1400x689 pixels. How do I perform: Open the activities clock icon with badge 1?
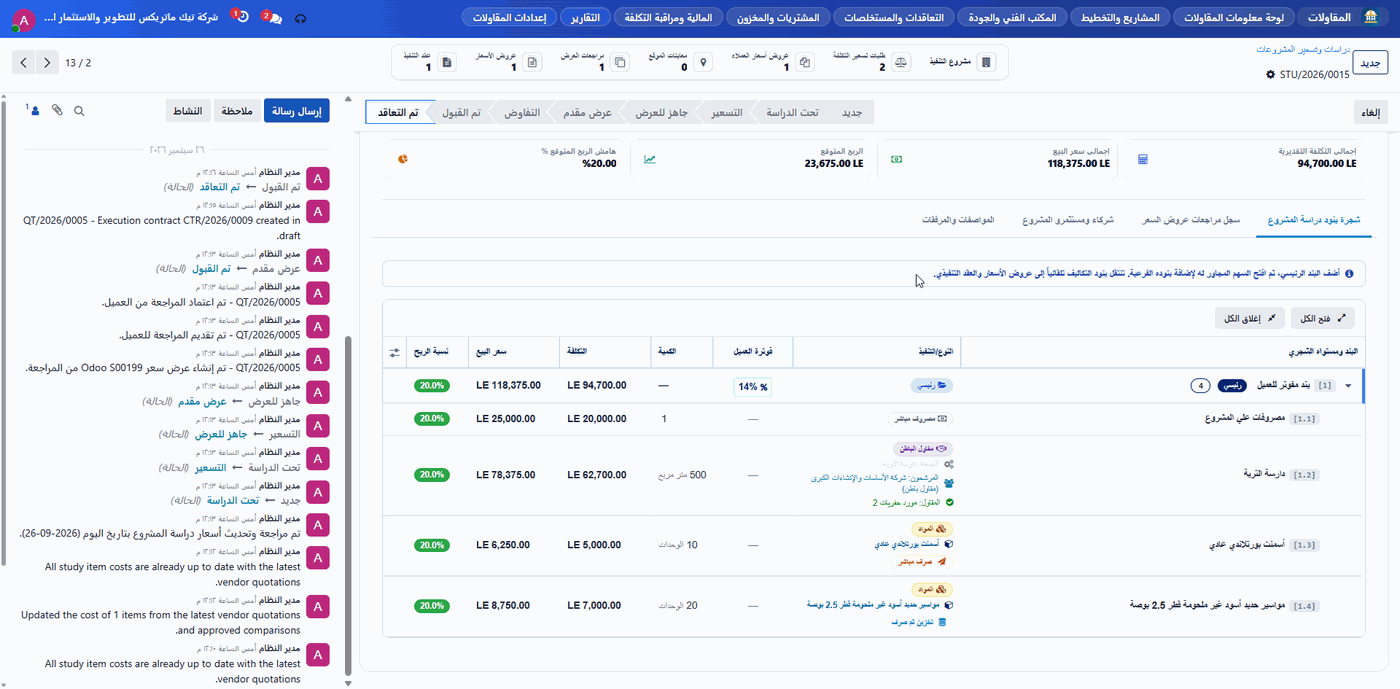(242, 18)
